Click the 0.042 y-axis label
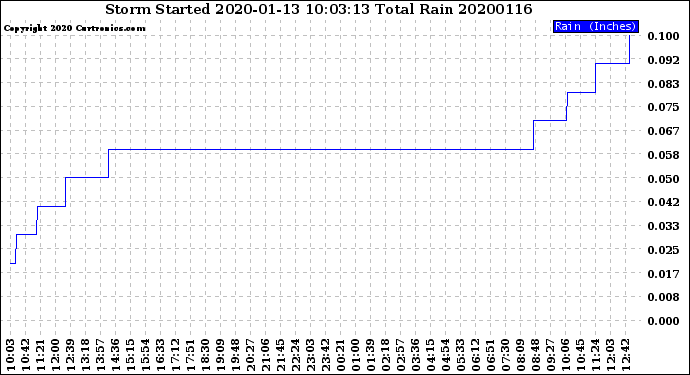Screen dimensions: 690x375 pyautogui.click(x=663, y=202)
